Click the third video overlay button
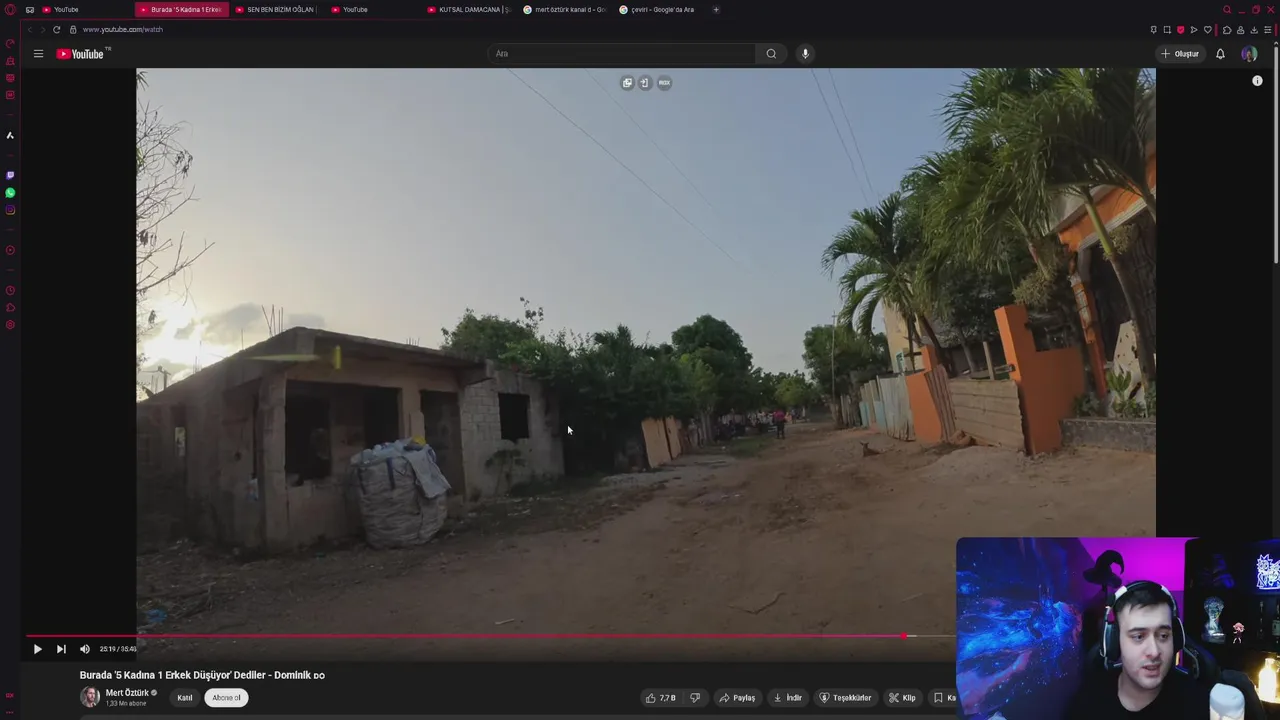 pos(664,83)
